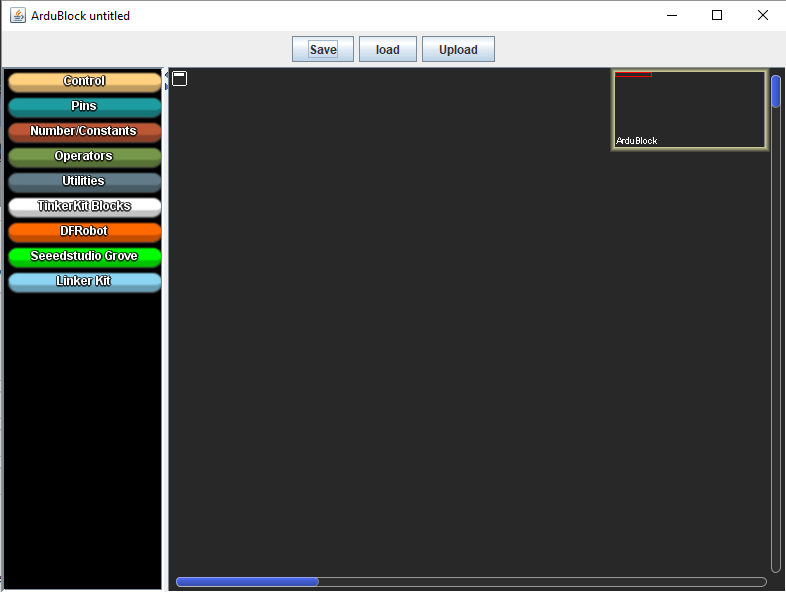
Task: Open the Utilities block drawer
Action: [84, 182]
